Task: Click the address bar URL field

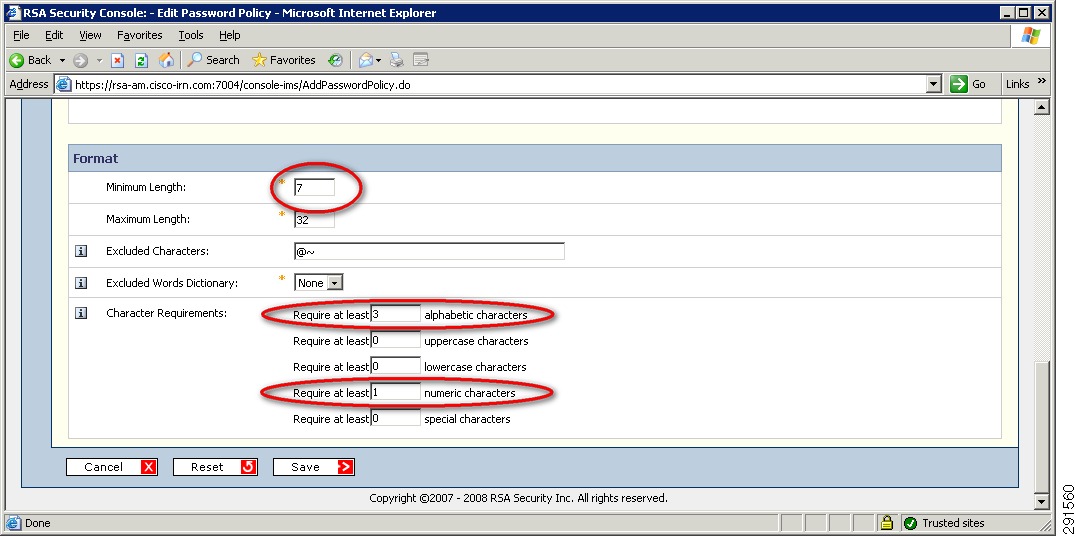Action: (490, 85)
